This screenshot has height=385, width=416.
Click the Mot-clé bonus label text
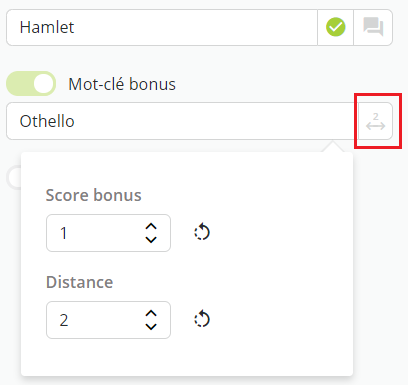(x=122, y=84)
